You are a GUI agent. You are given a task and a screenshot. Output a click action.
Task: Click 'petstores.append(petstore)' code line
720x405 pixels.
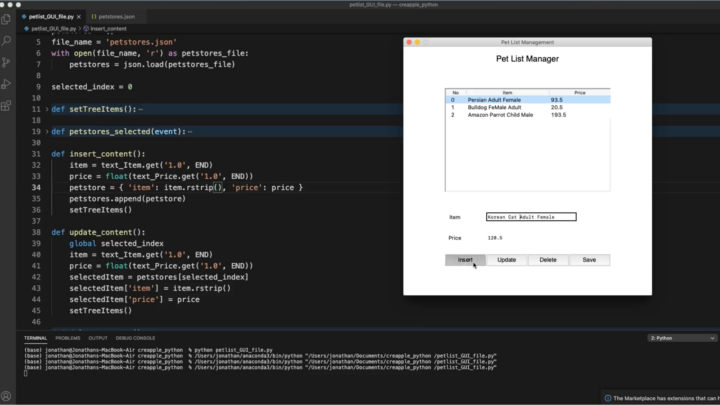128,199
